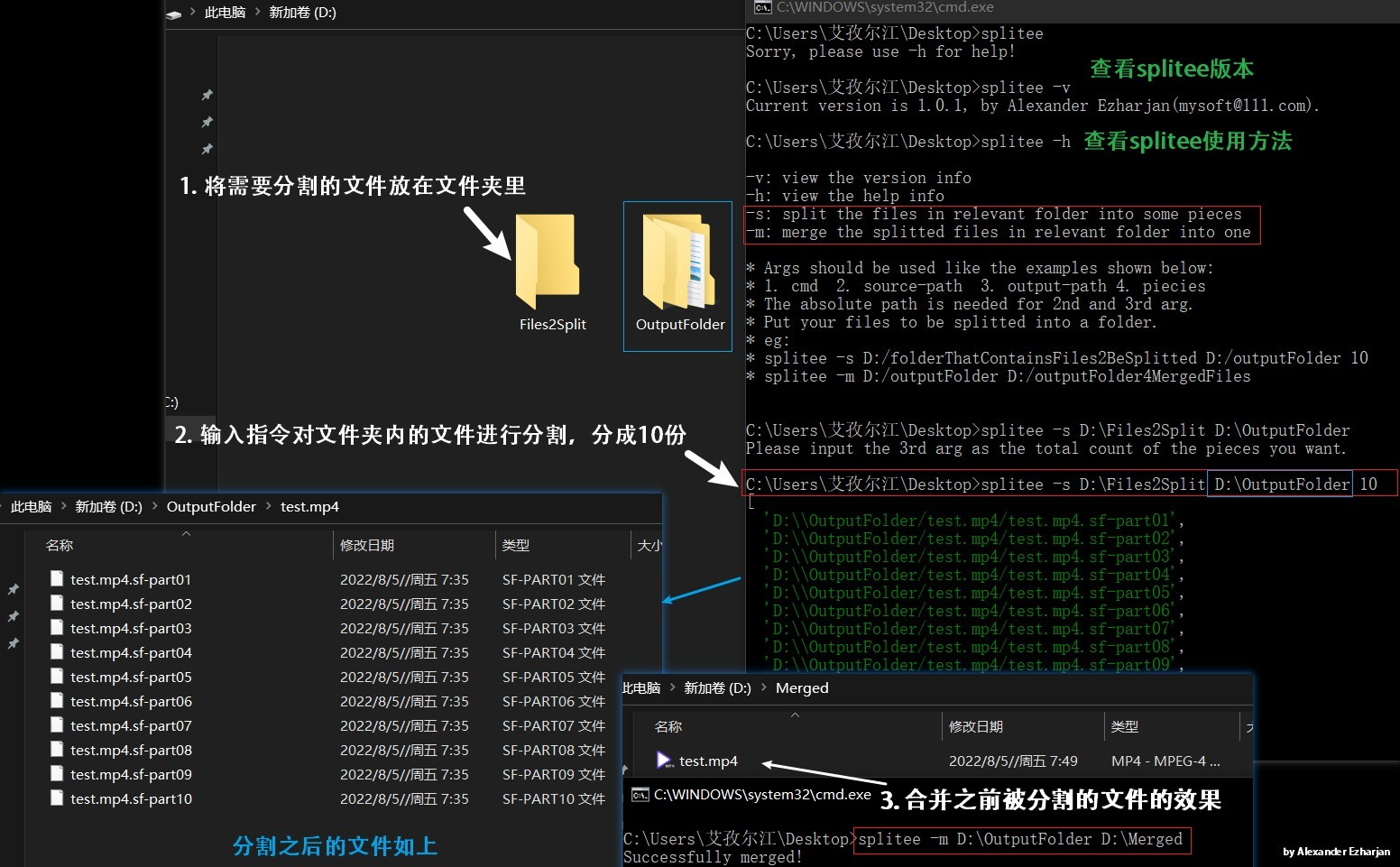The image size is (1400, 867).
Task: Sort by 修改日期 column in Merged window
Action: (x=975, y=727)
